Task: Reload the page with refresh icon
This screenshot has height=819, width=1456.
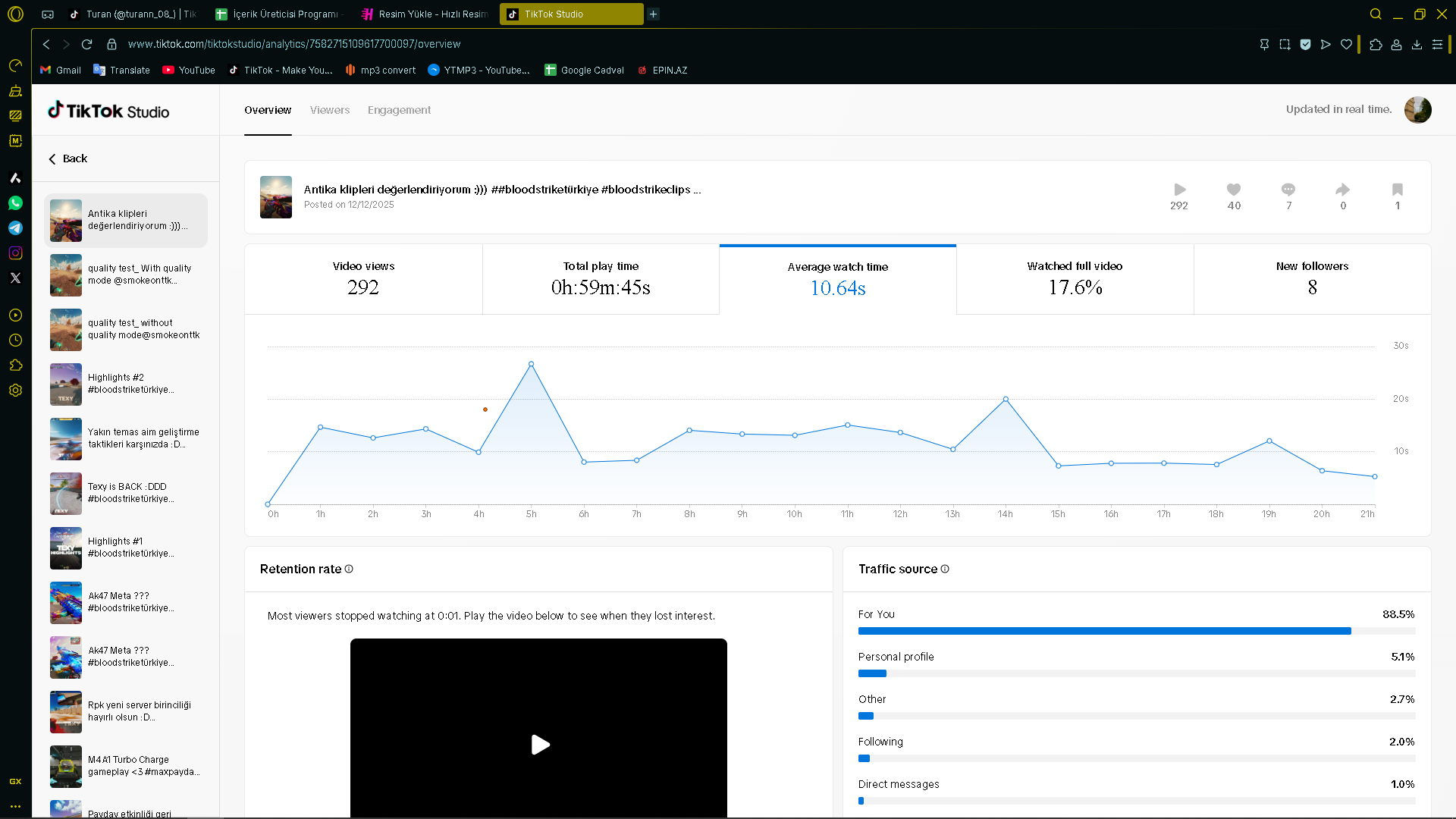Action: pyautogui.click(x=86, y=45)
